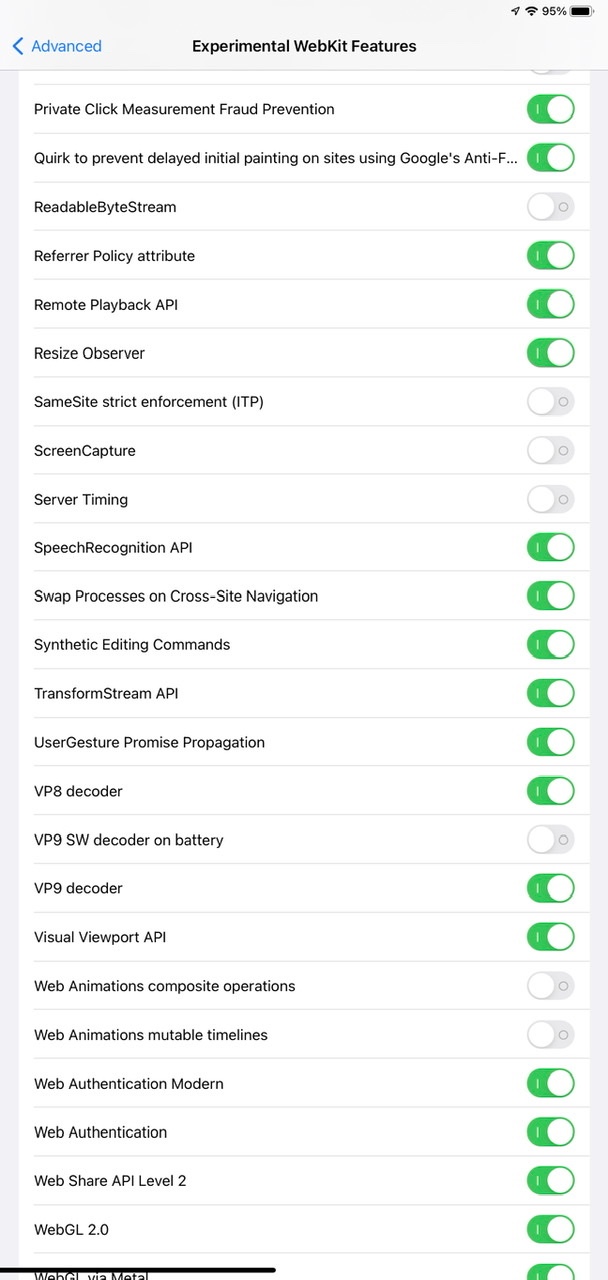Tap the location arrow status icon
This screenshot has width=608, height=1280.
click(x=515, y=11)
